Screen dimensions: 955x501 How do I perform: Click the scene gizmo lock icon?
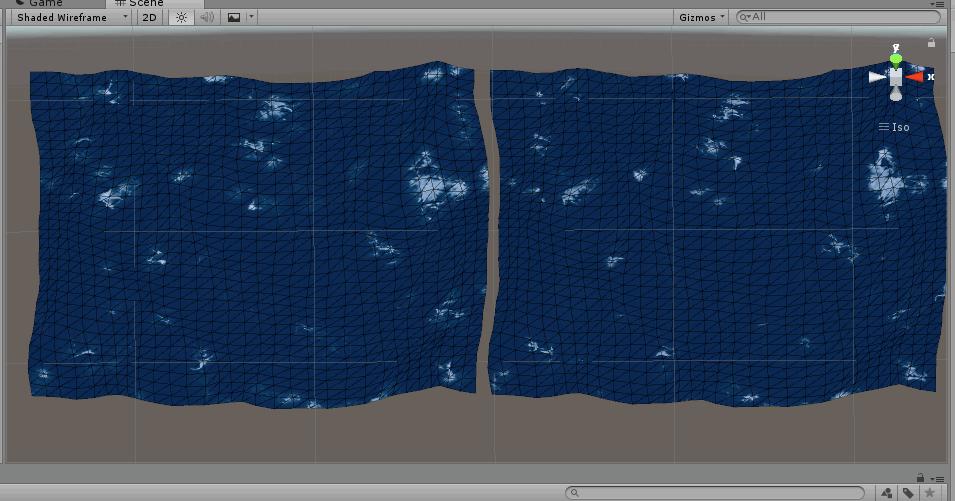(932, 43)
